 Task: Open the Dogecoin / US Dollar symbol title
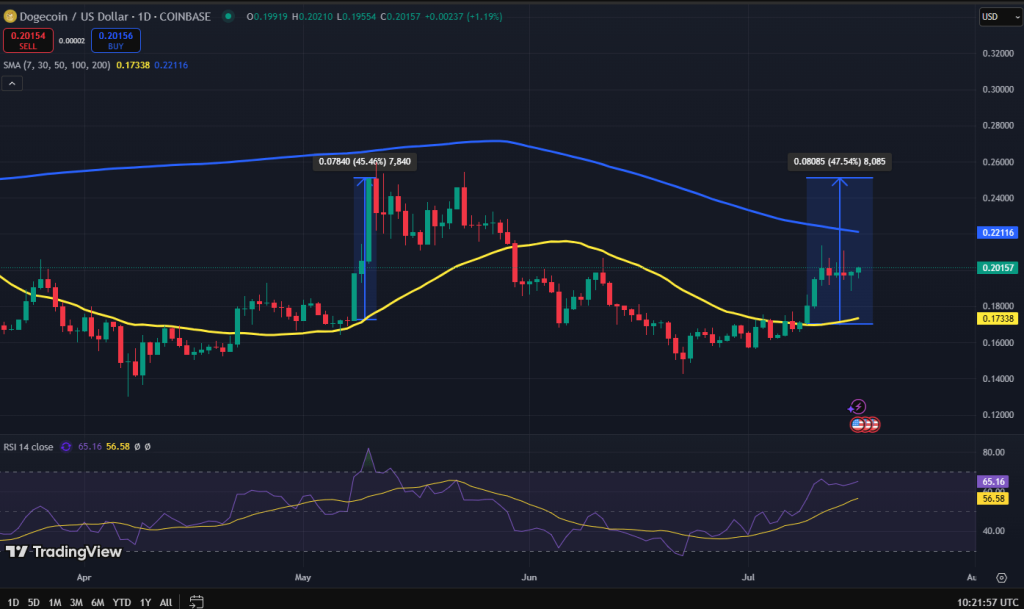point(115,16)
